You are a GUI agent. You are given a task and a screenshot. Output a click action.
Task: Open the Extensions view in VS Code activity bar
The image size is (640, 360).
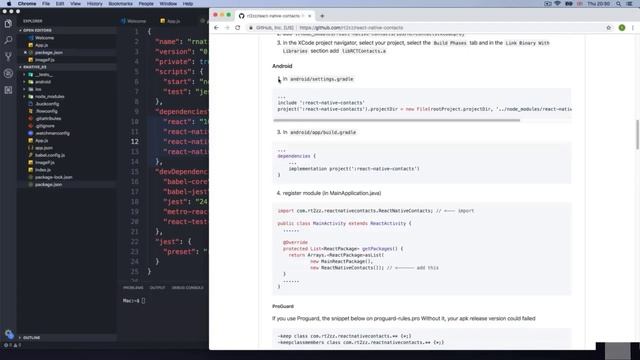point(8,90)
